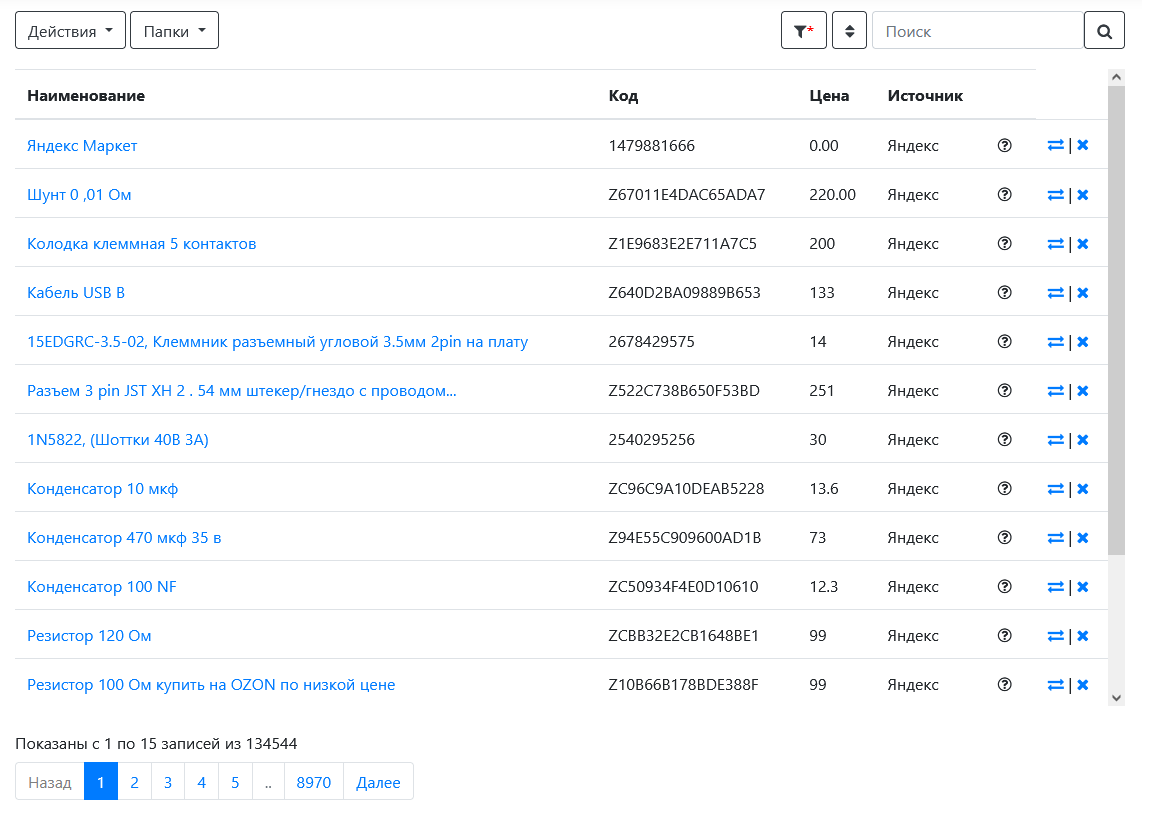Image resolution: width=1152 pixels, height=815 pixels.
Task: Open help icon for Разъем 3 pin JST row
Action: pyautogui.click(x=1004, y=391)
